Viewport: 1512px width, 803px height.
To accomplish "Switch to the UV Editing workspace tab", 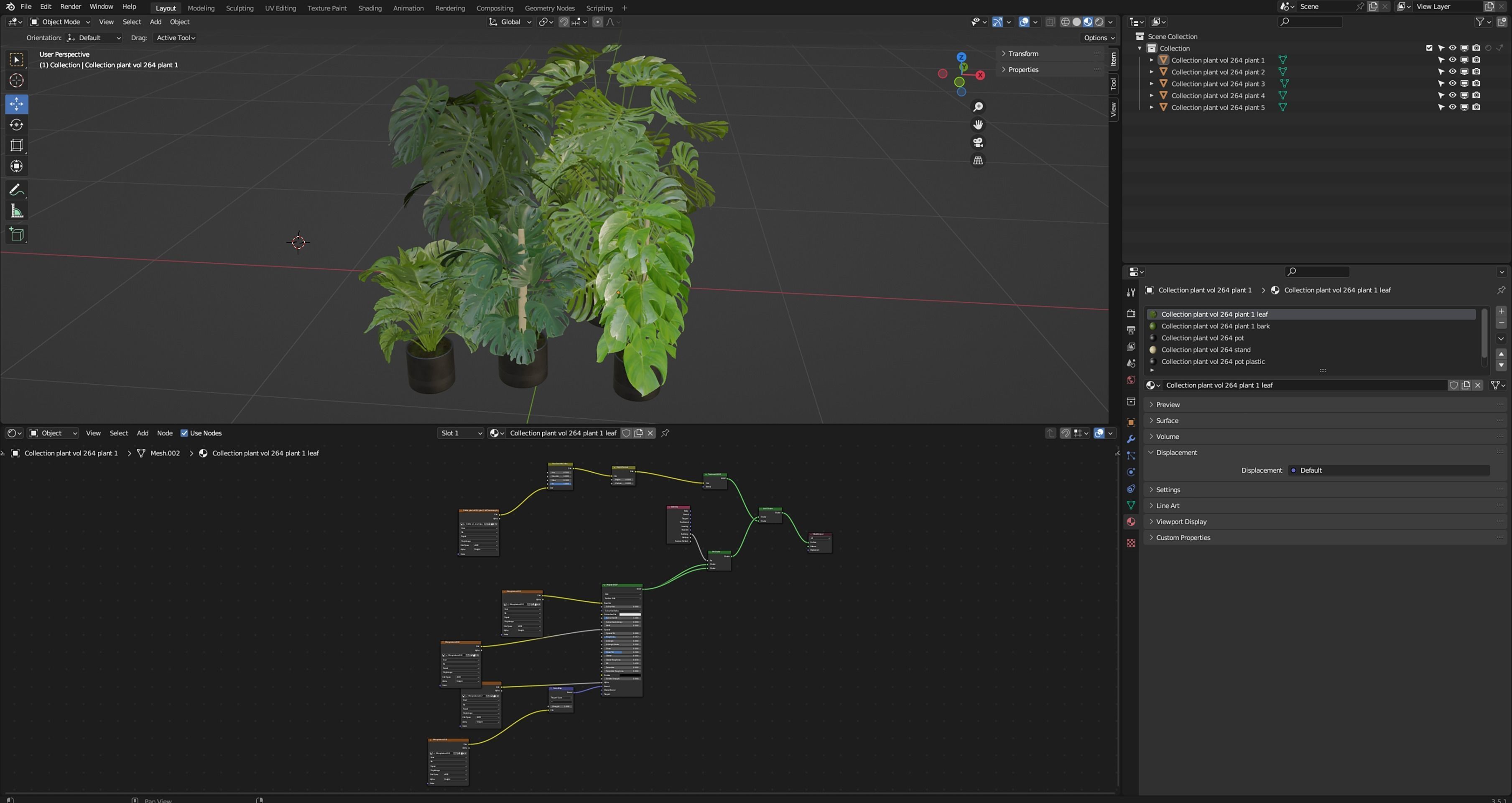I will click(x=280, y=8).
